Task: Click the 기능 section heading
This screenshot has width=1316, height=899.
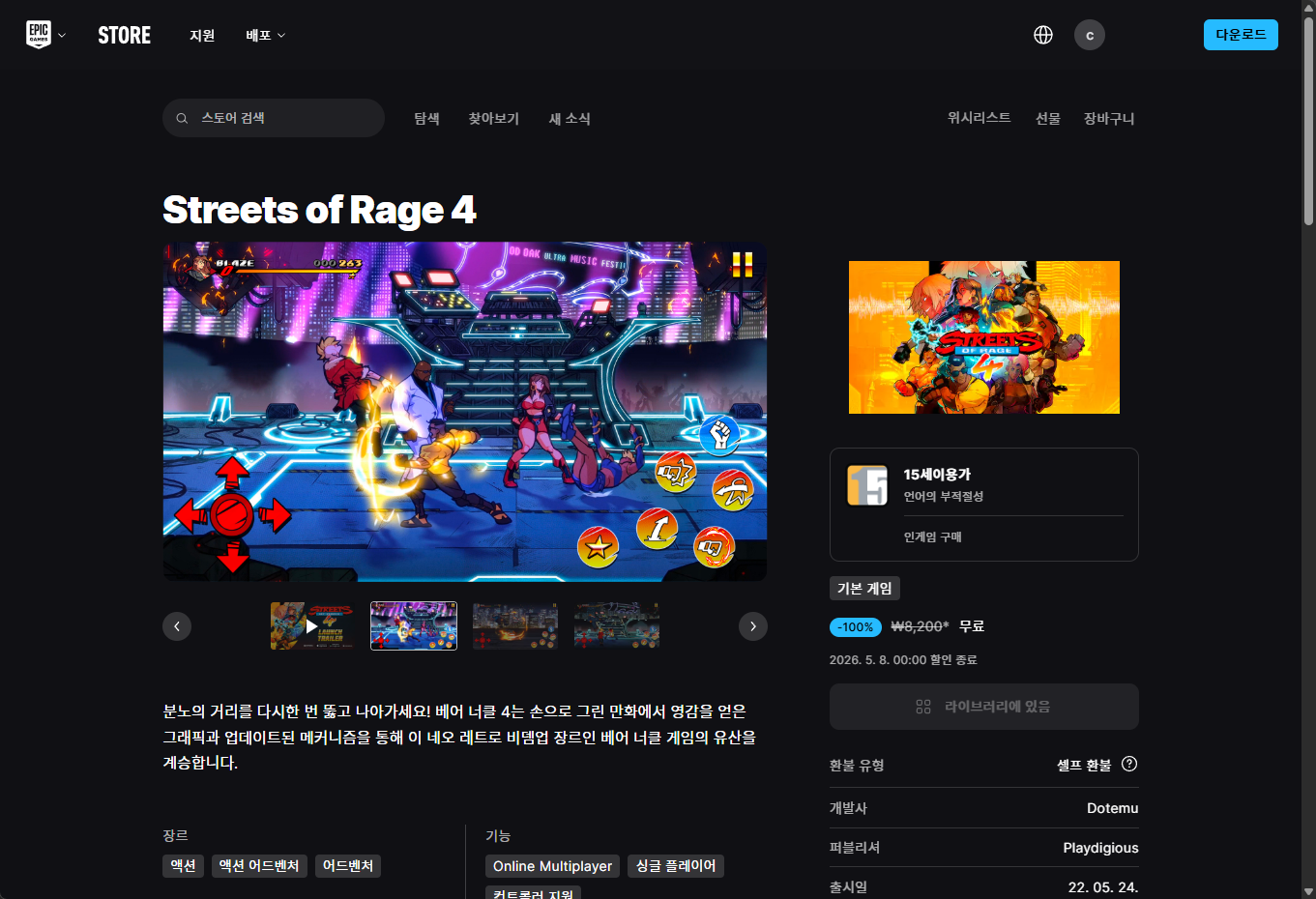Action: [498, 835]
